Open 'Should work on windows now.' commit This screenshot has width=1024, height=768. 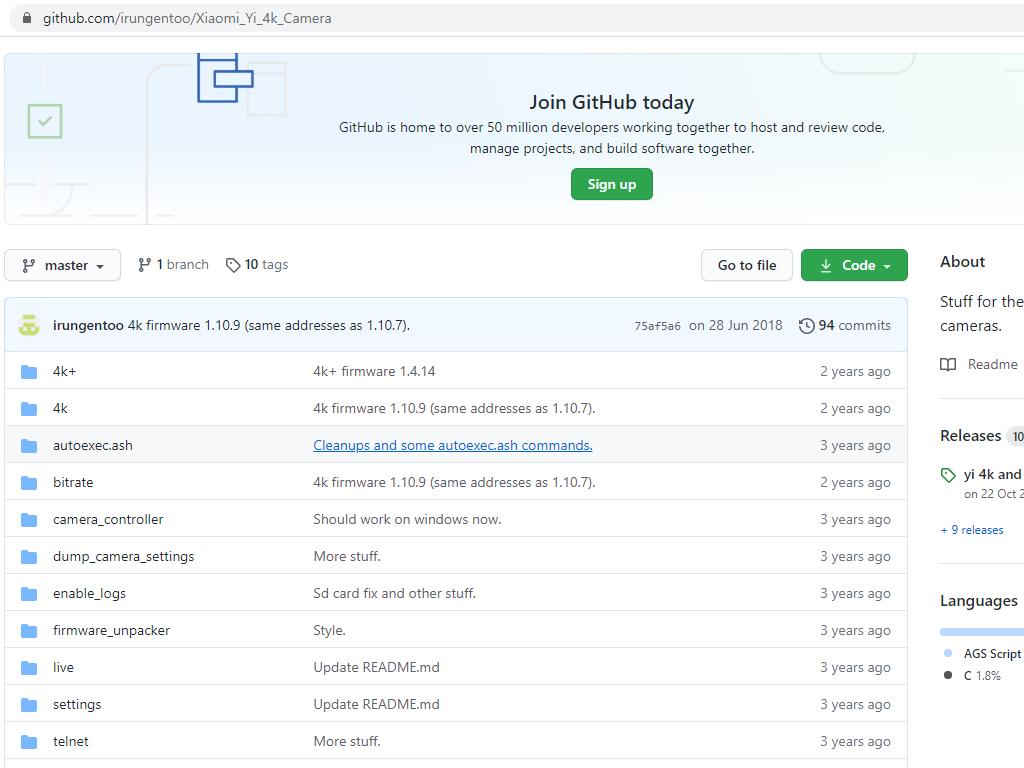click(x=408, y=520)
